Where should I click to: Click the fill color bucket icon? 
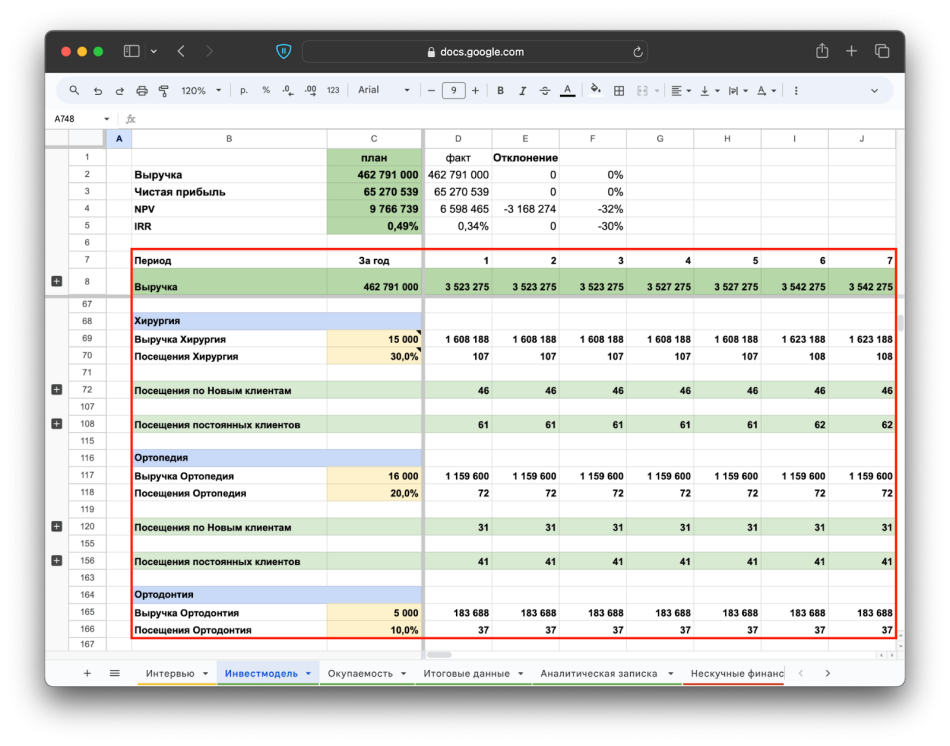coord(595,90)
